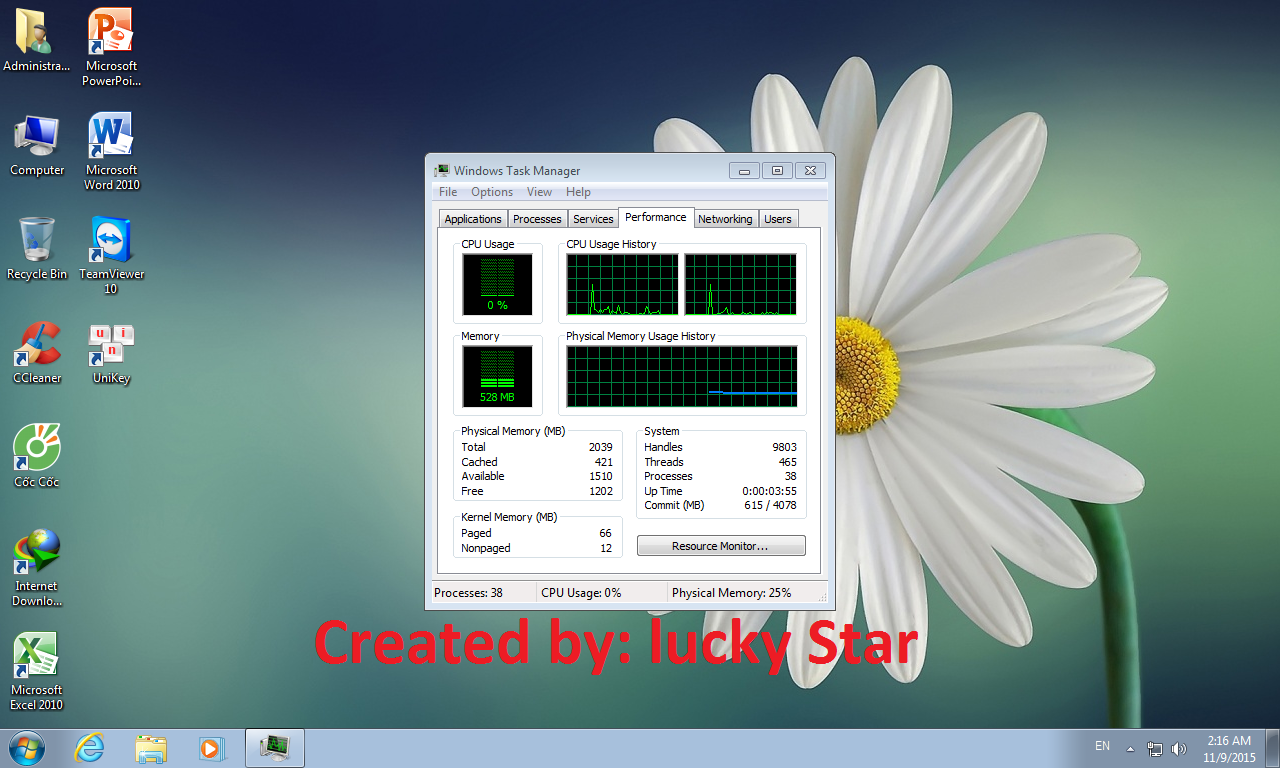Switch to the Applications tab

point(473,219)
